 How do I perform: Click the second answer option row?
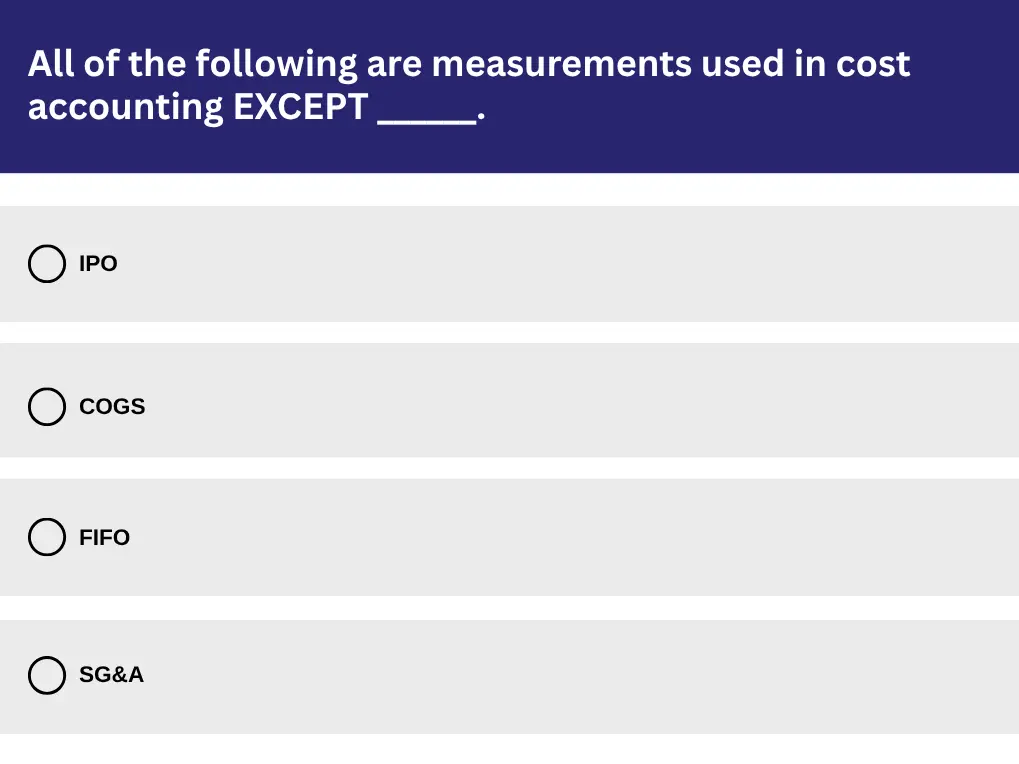(x=510, y=400)
